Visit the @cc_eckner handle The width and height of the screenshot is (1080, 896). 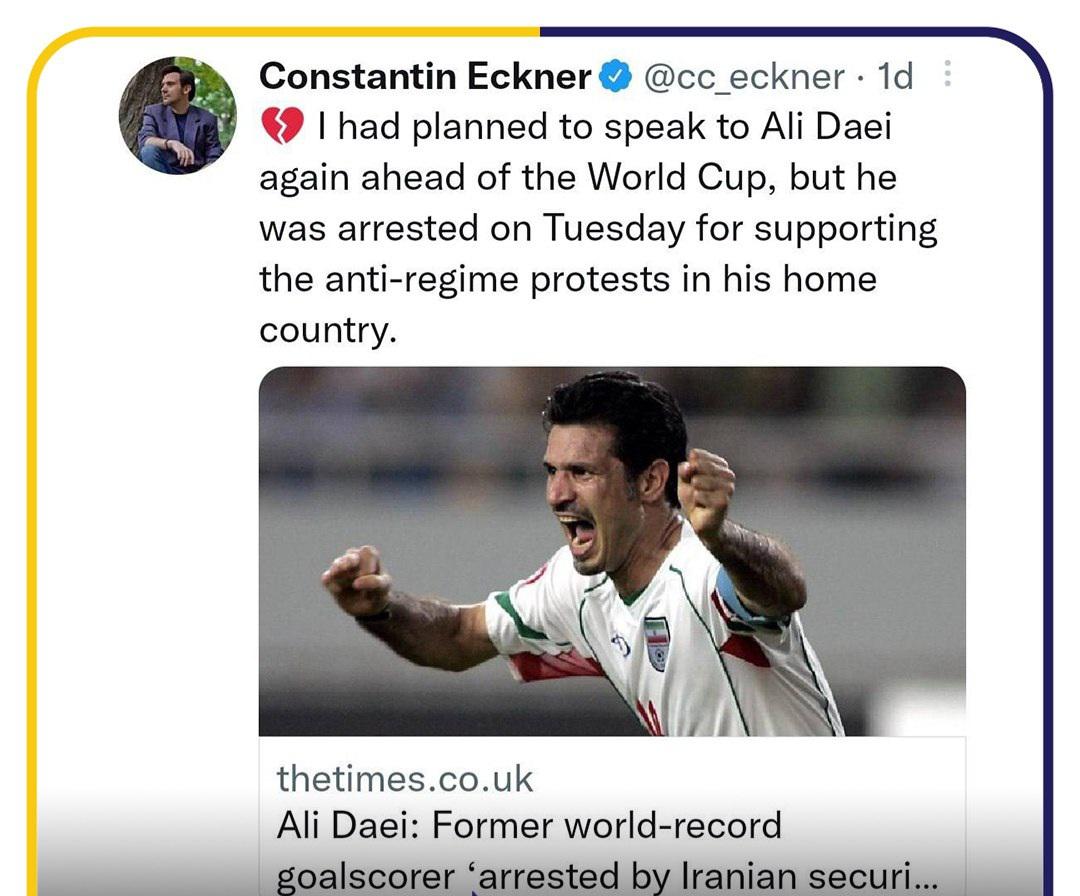744,76
